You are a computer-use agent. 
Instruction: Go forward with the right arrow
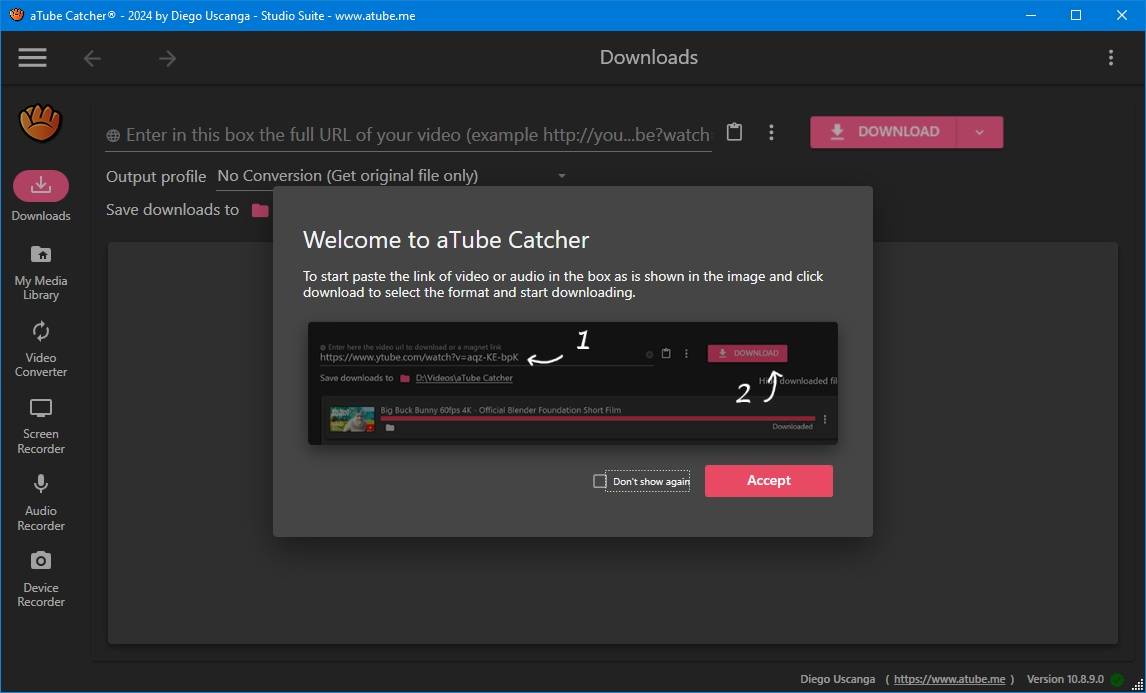(167, 58)
